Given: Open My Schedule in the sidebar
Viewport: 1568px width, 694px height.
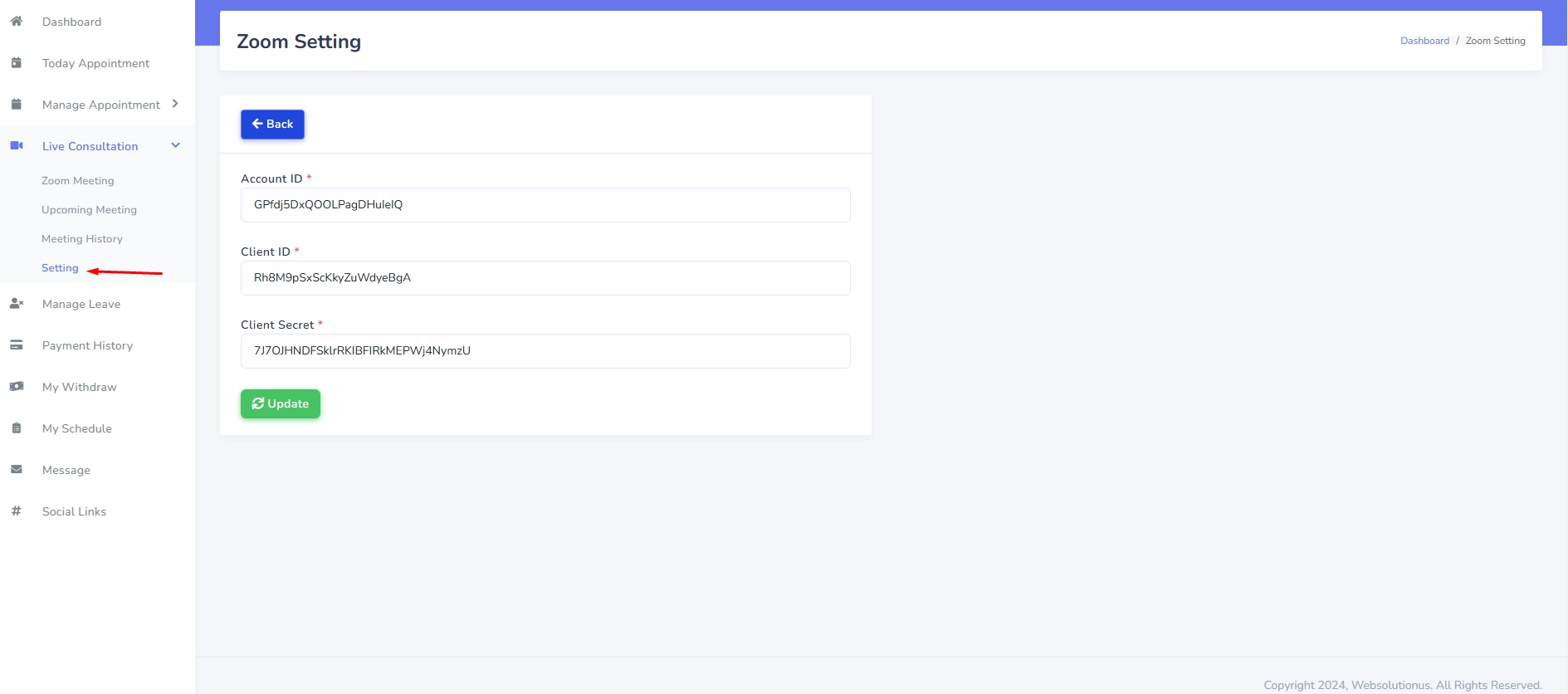Looking at the screenshot, I should pos(77,428).
